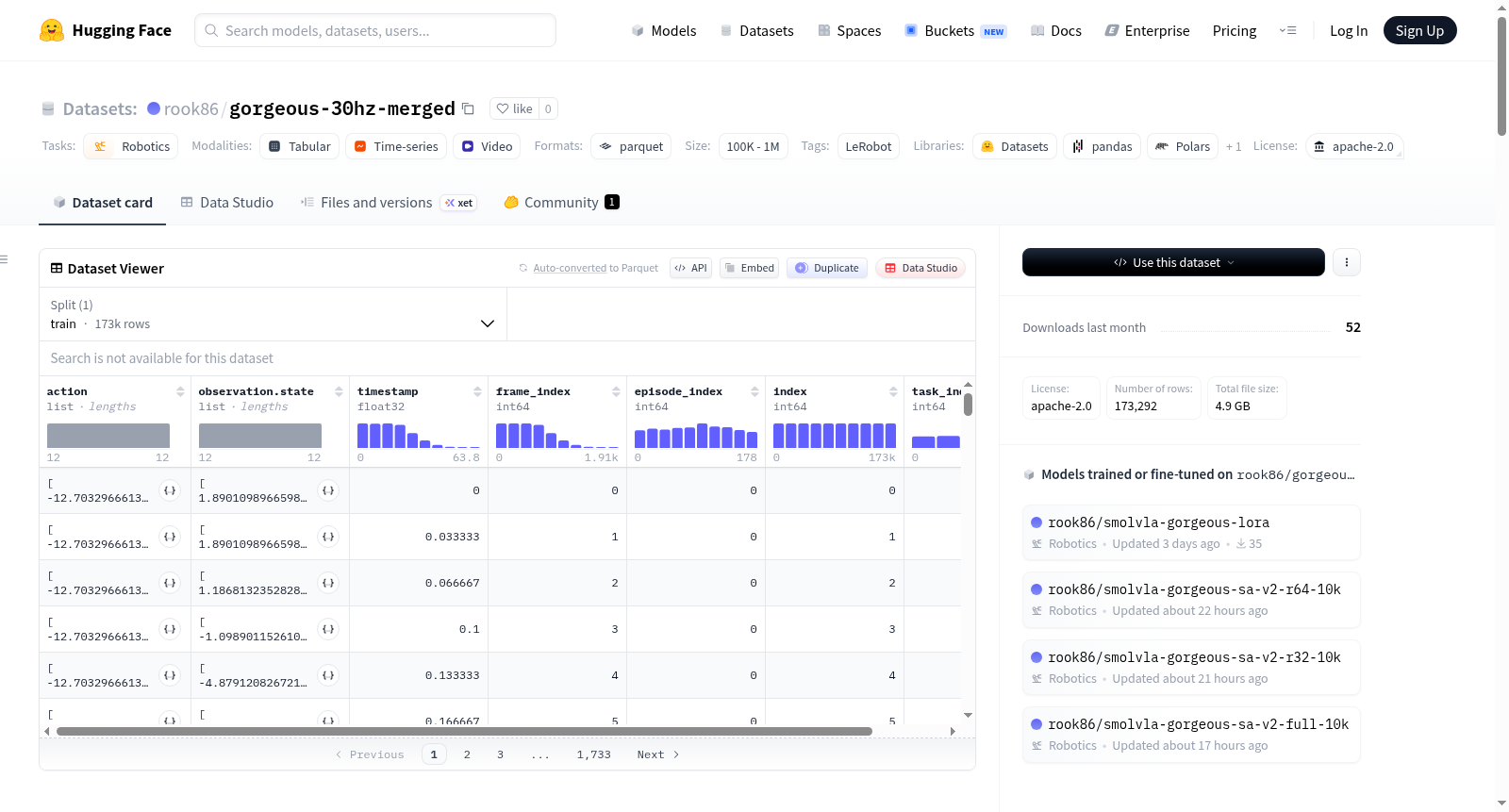
Task: Click the Duplicate button
Action: [x=827, y=268]
